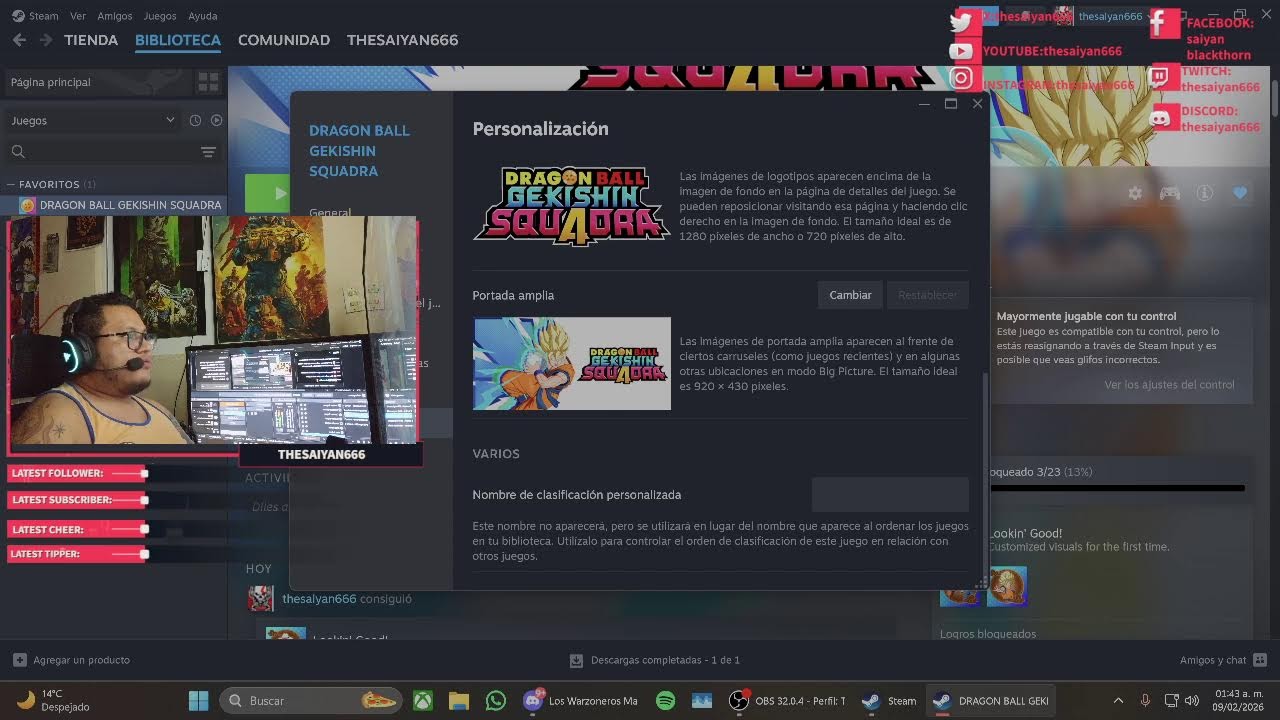Screen dimensions: 1280x720
Task: Open the Photos app taskbar icon
Action: (x=701, y=701)
